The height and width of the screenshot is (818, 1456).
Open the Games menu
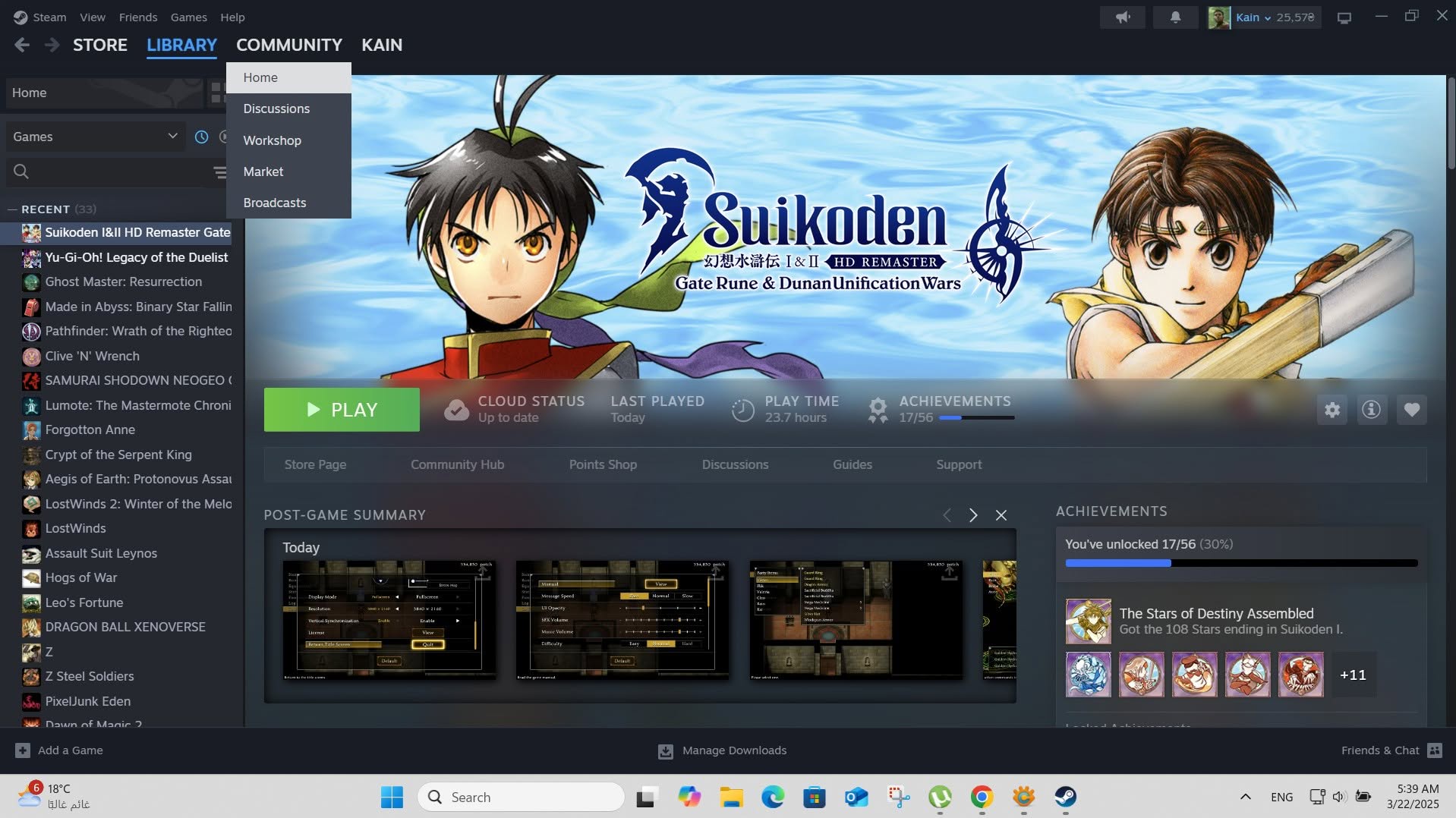[189, 17]
